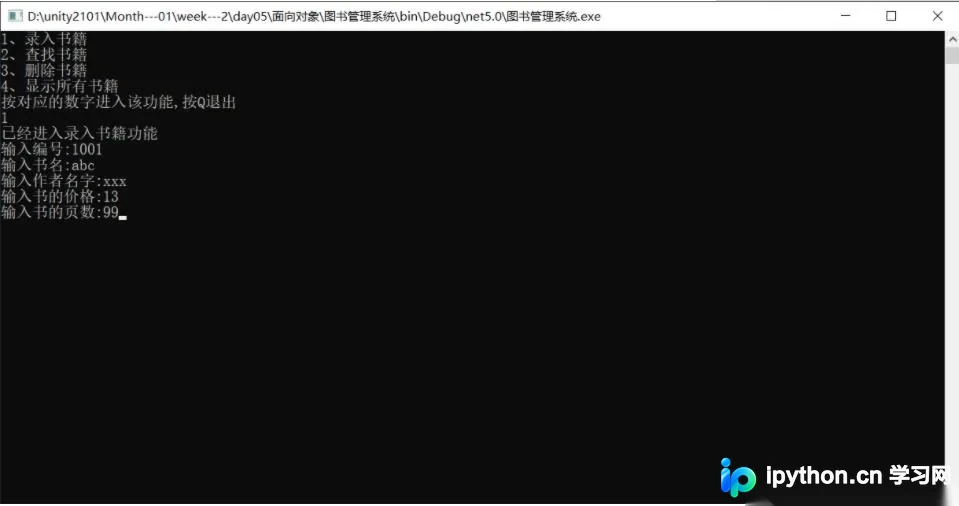Click the console app icon in title bar
Screen dimensions: 959x506
[15, 16]
